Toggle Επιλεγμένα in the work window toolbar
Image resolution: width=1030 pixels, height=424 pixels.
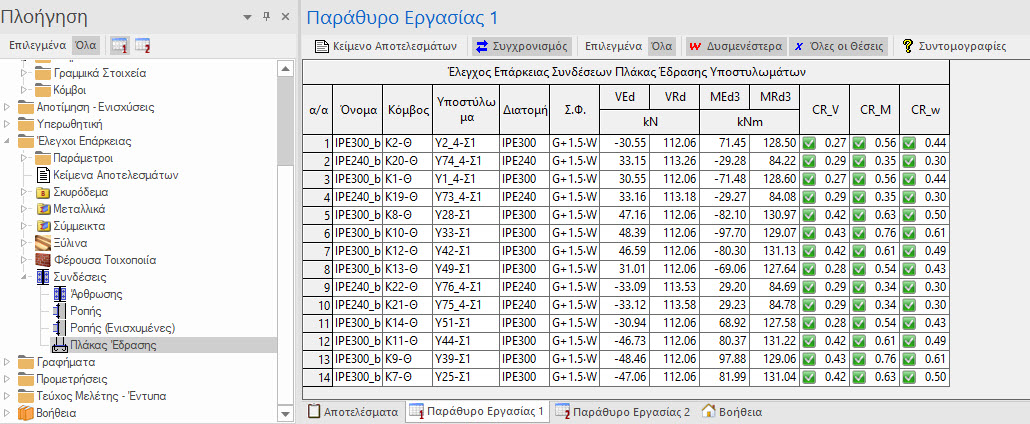point(614,46)
